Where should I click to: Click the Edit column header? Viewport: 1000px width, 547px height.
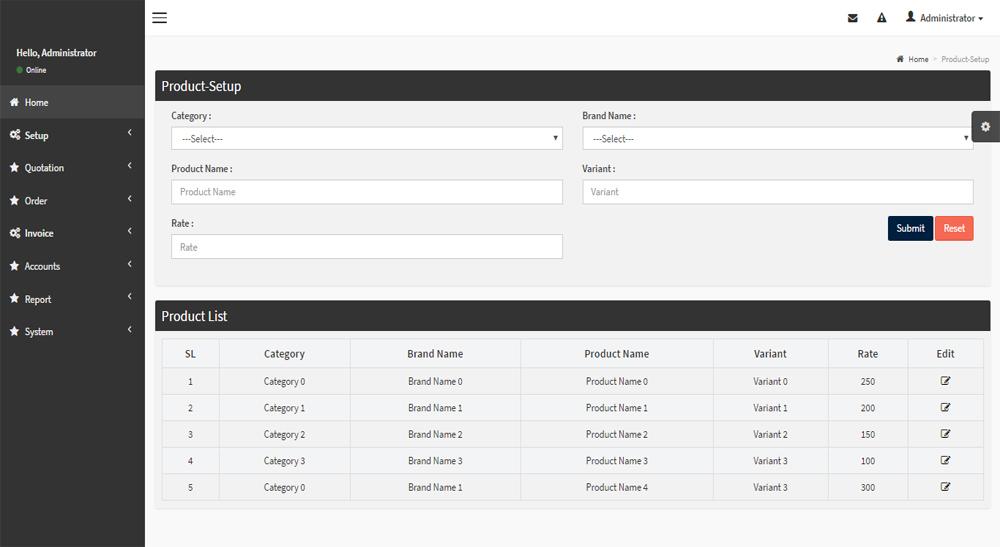(x=945, y=354)
